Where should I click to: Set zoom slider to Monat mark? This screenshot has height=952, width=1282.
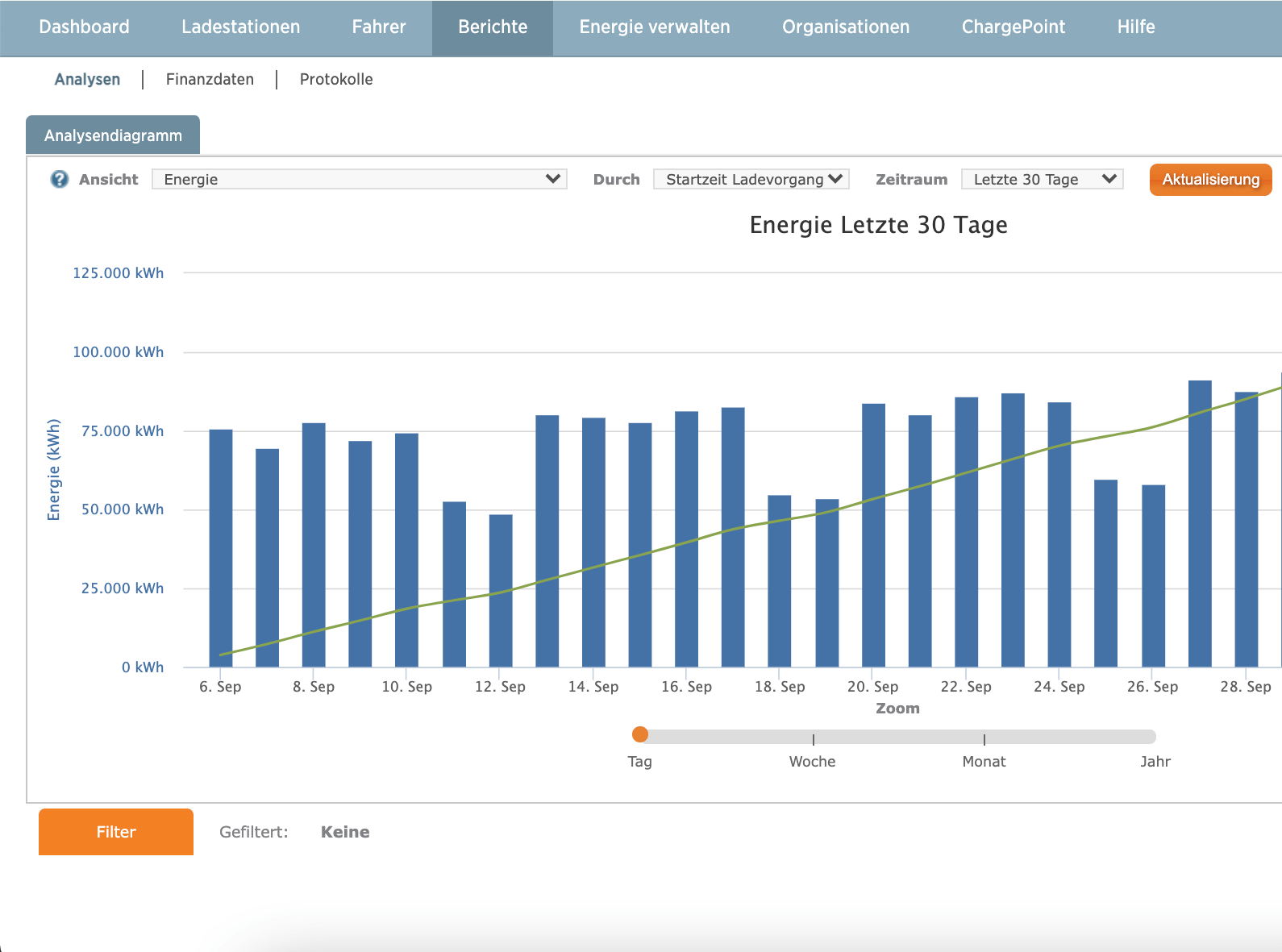[984, 738]
